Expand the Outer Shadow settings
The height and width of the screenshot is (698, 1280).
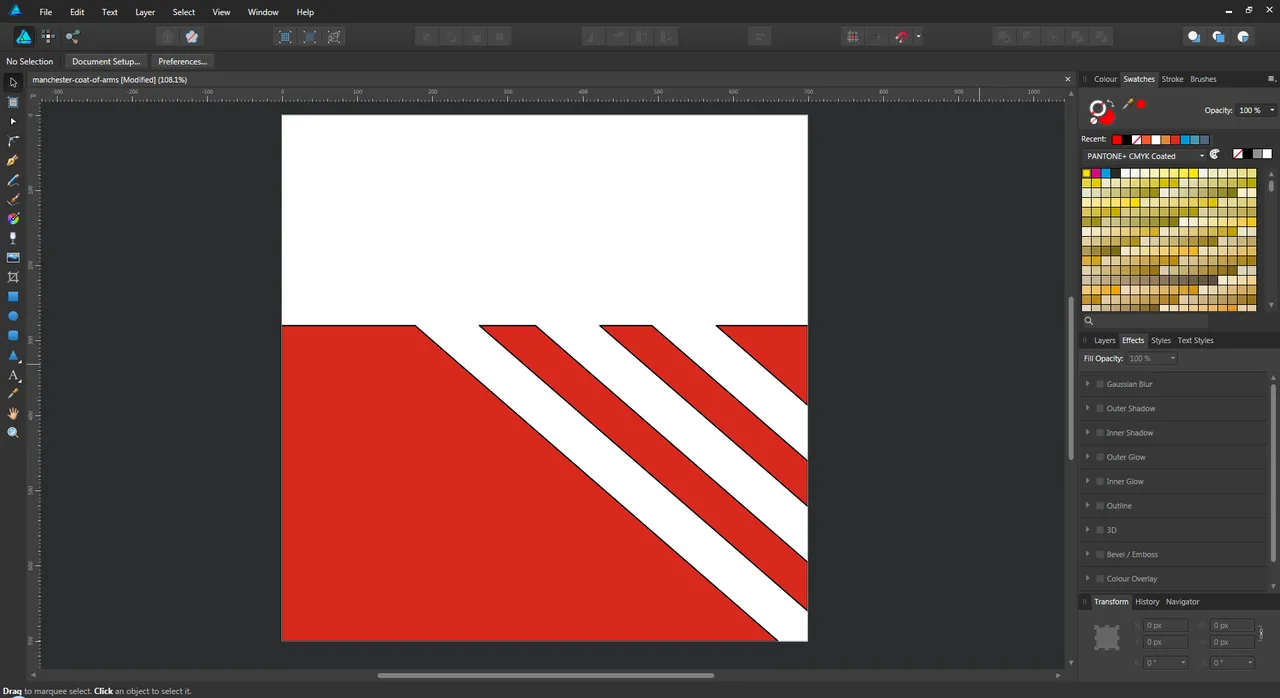(x=1088, y=408)
